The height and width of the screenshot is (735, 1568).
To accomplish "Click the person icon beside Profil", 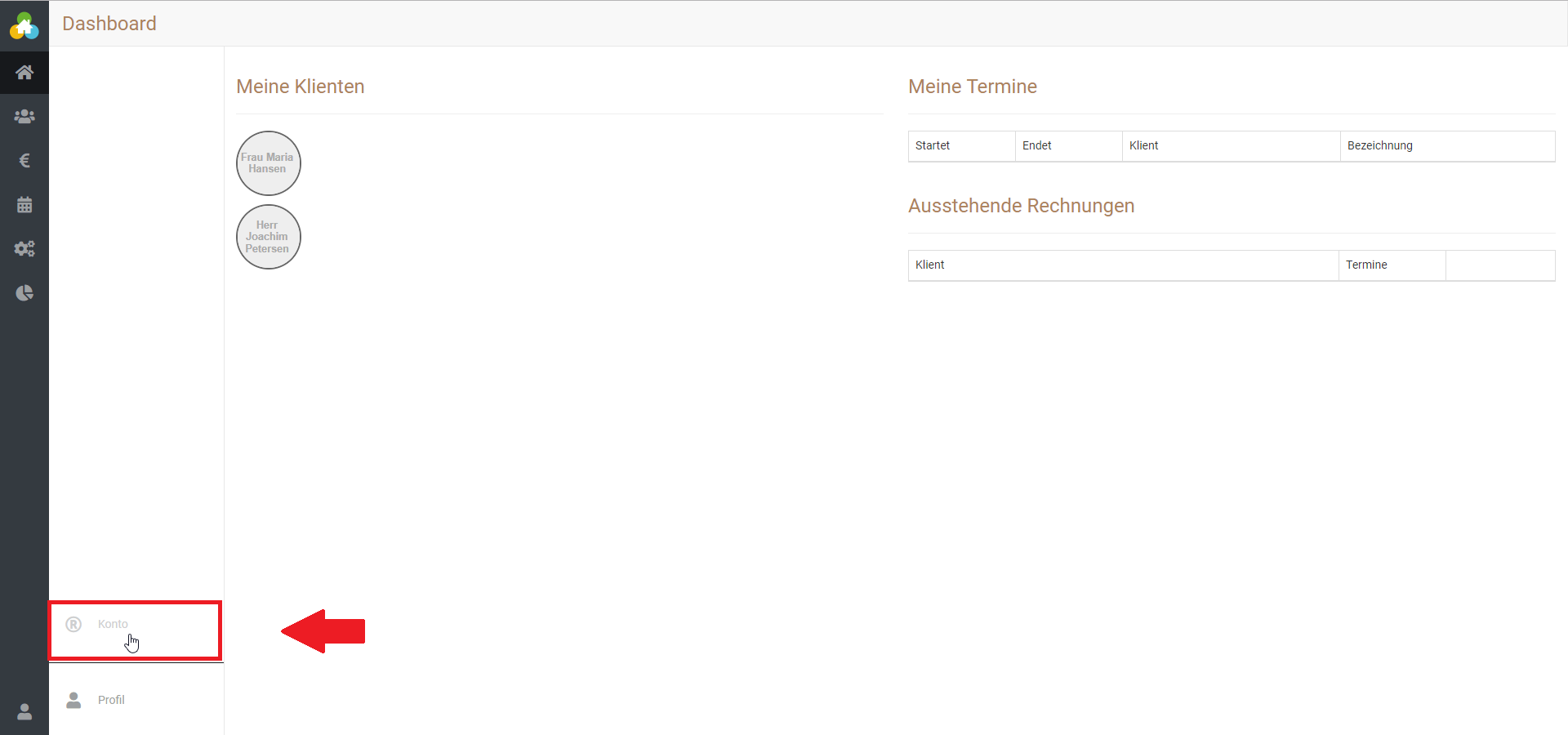I will (73, 700).
